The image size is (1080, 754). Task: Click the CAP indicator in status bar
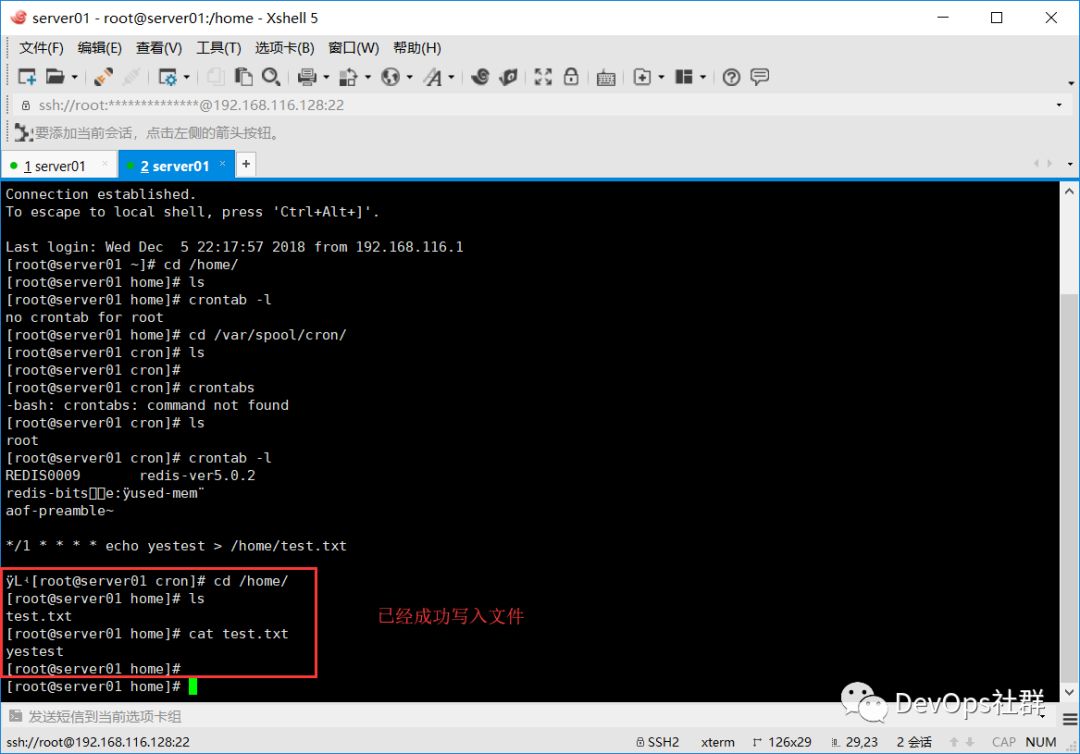tap(1004, 742)
